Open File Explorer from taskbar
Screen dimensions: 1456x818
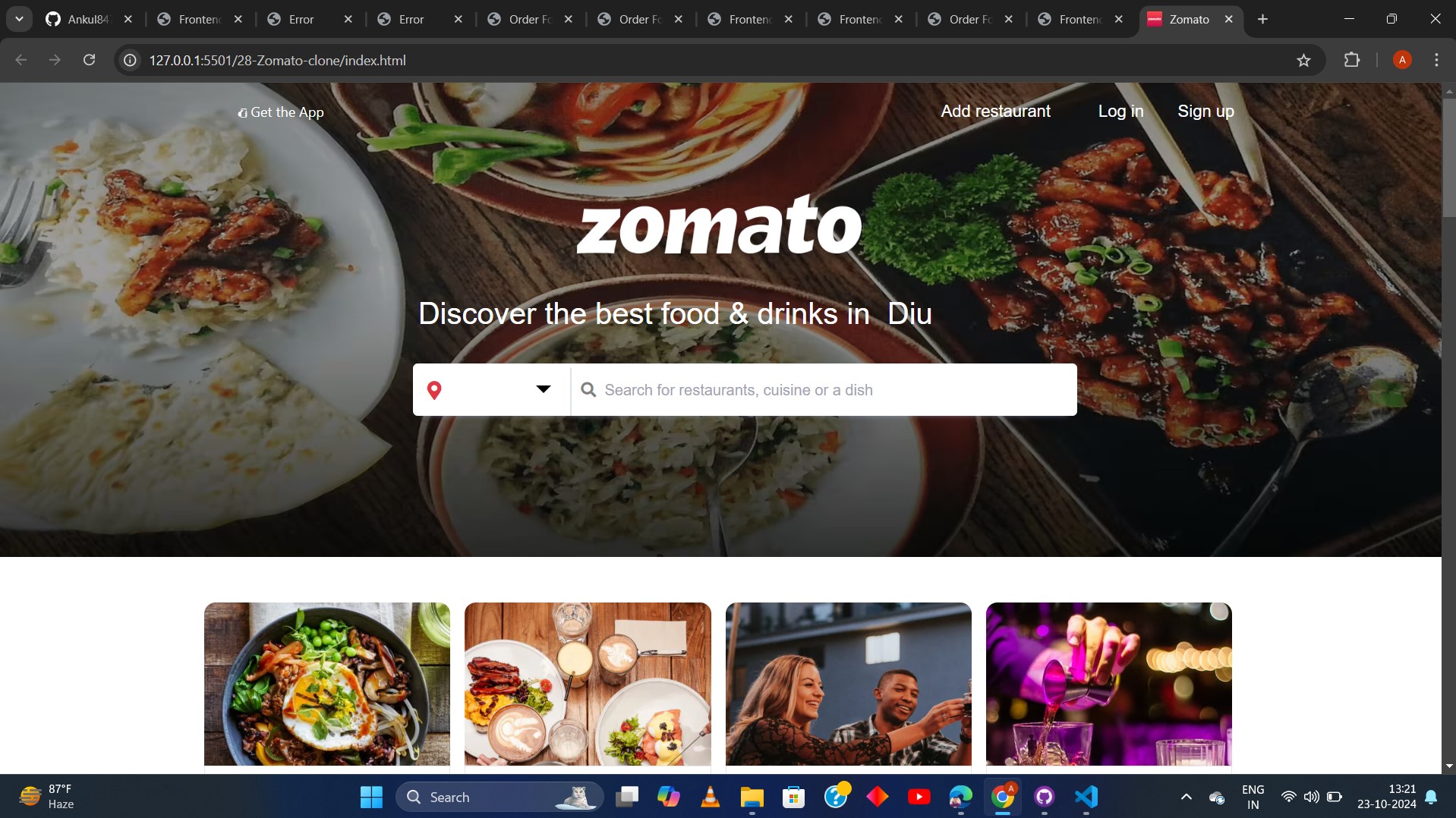752,797
